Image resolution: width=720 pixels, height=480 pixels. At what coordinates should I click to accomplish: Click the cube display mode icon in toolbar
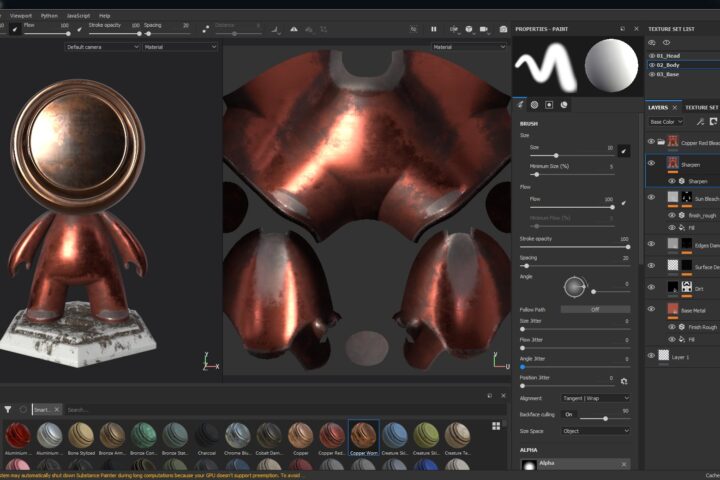point(469,29)
